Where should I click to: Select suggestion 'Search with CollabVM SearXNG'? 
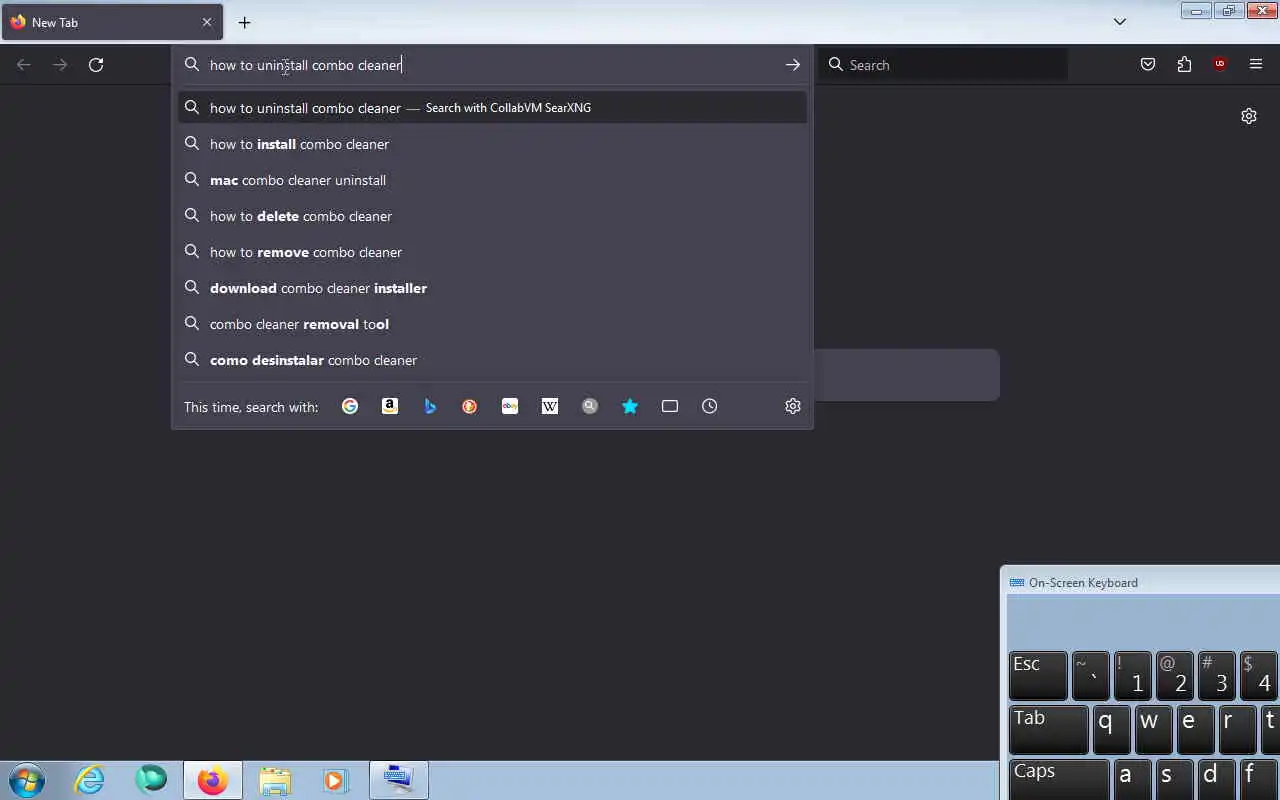(492, 108)
